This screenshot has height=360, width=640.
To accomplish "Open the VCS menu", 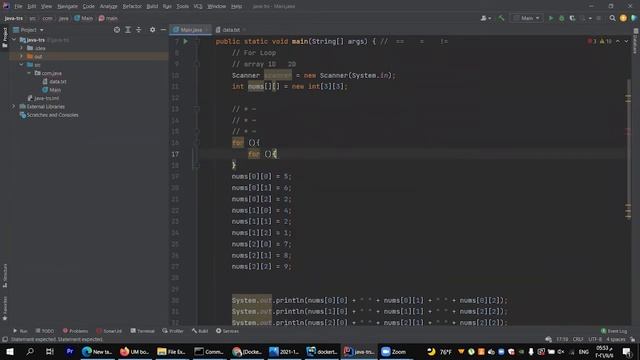I will (198, 7).
